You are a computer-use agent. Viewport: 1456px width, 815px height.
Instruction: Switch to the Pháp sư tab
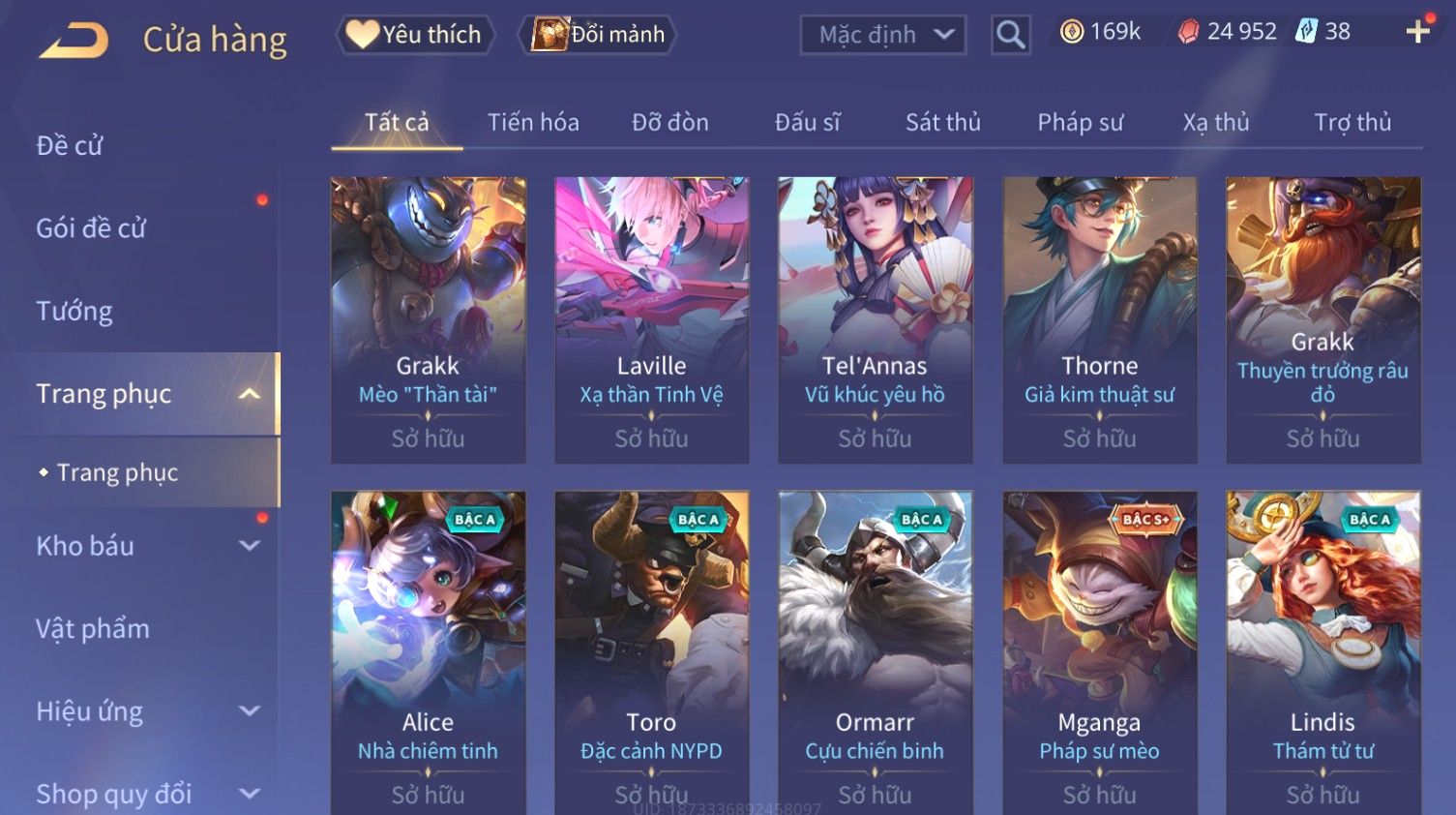coord(1081,123)
